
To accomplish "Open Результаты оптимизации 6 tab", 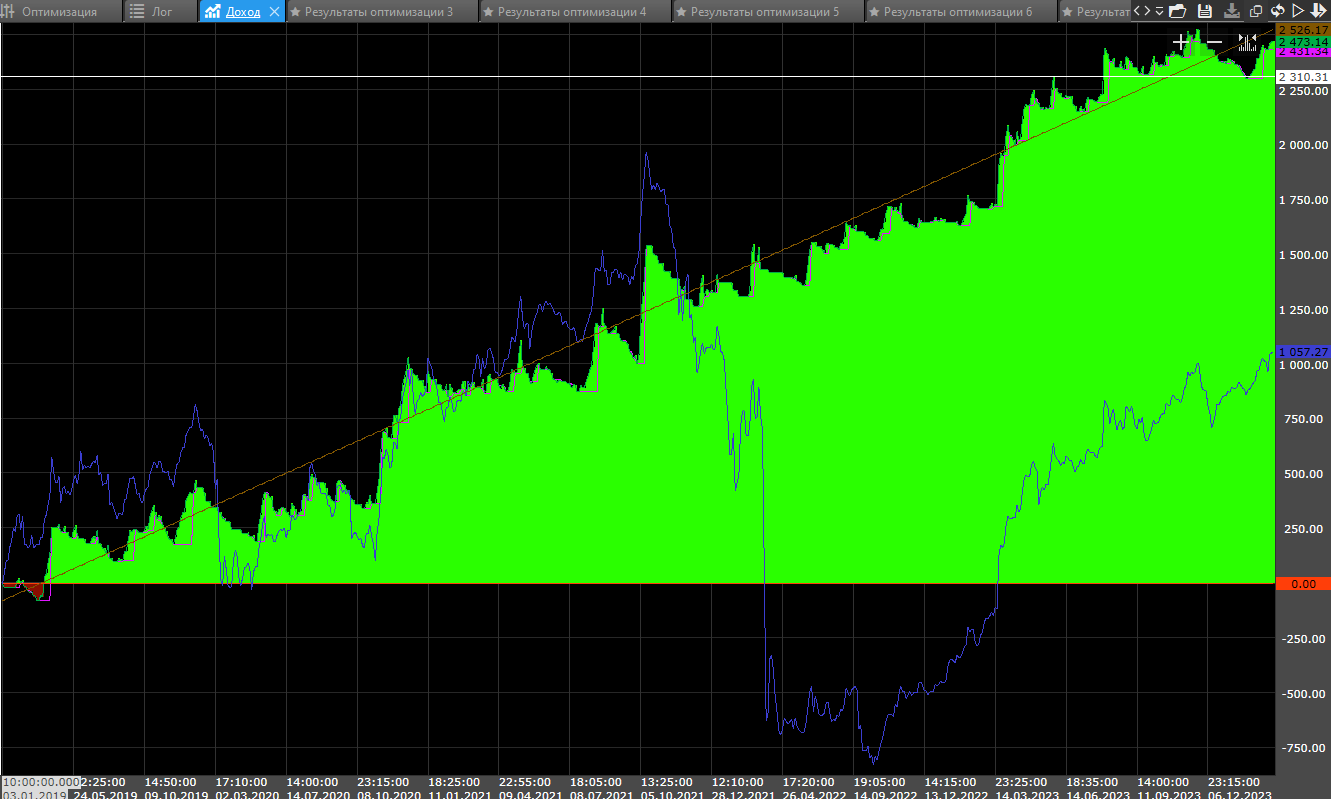I will [959, 12].
